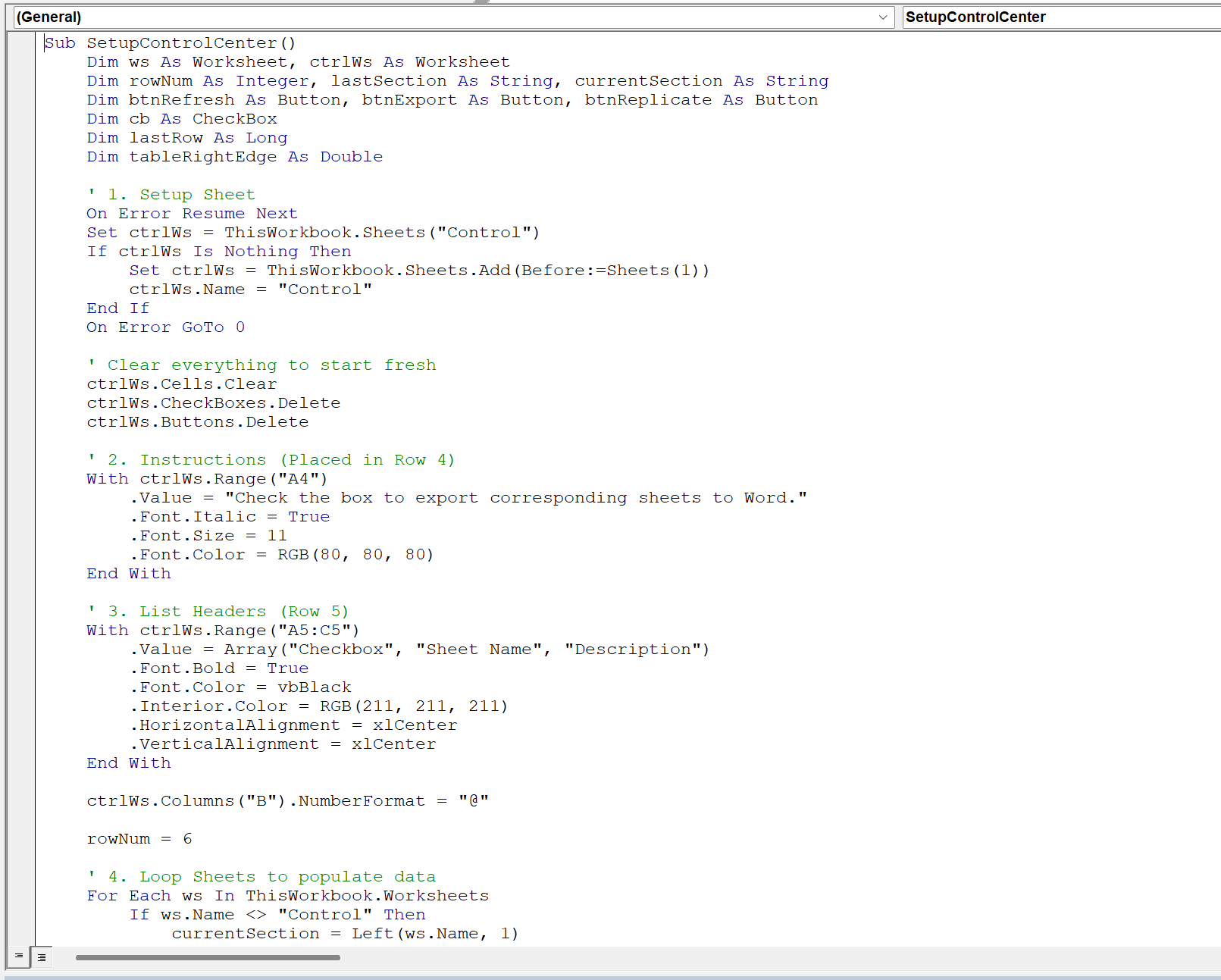Switch to Procedure View
Image resolution: width=1221 pixels, height=980 pixels.
(x=17, y=957)
